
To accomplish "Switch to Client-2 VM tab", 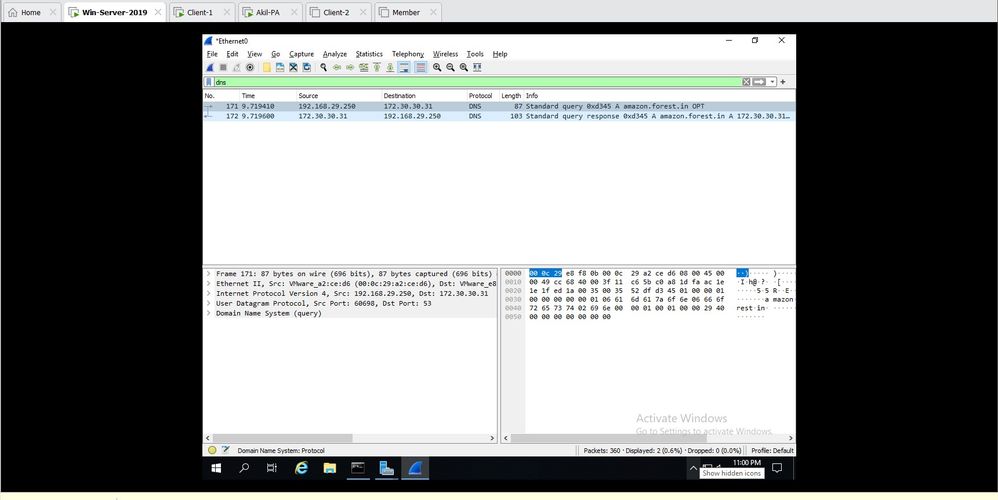I will [x=338, y=12].
